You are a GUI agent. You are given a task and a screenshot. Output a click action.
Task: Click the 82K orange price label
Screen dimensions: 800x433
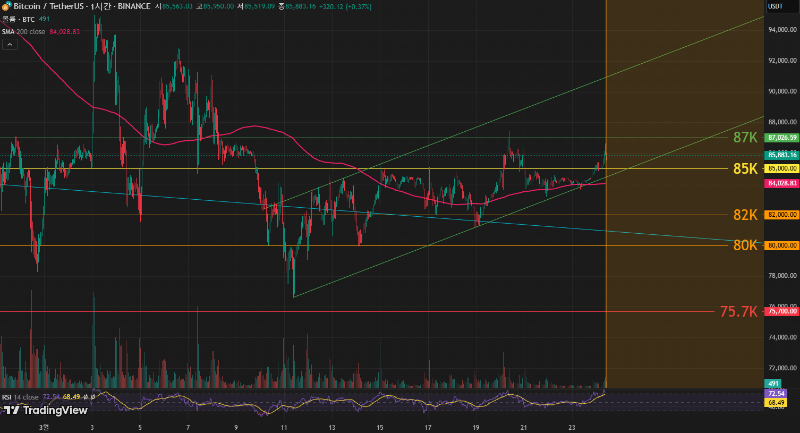(744, 214)
